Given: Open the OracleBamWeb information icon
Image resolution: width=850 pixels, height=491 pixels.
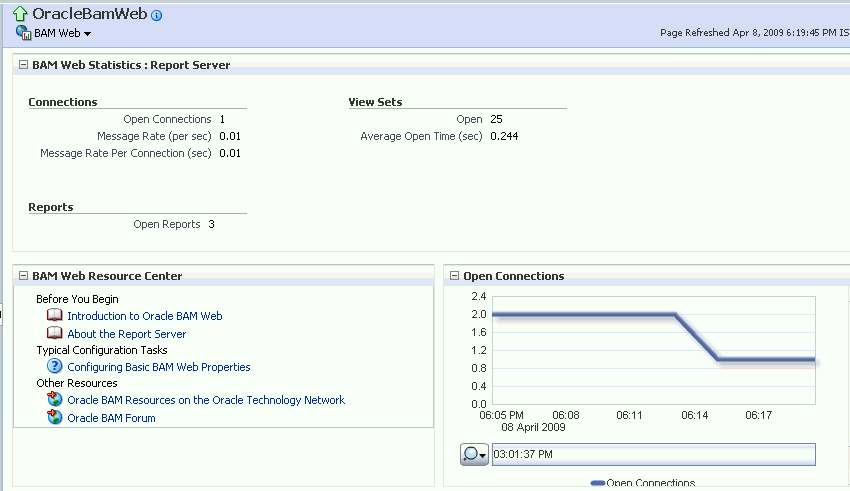Looking at the screenshot, I should point(156,16).
